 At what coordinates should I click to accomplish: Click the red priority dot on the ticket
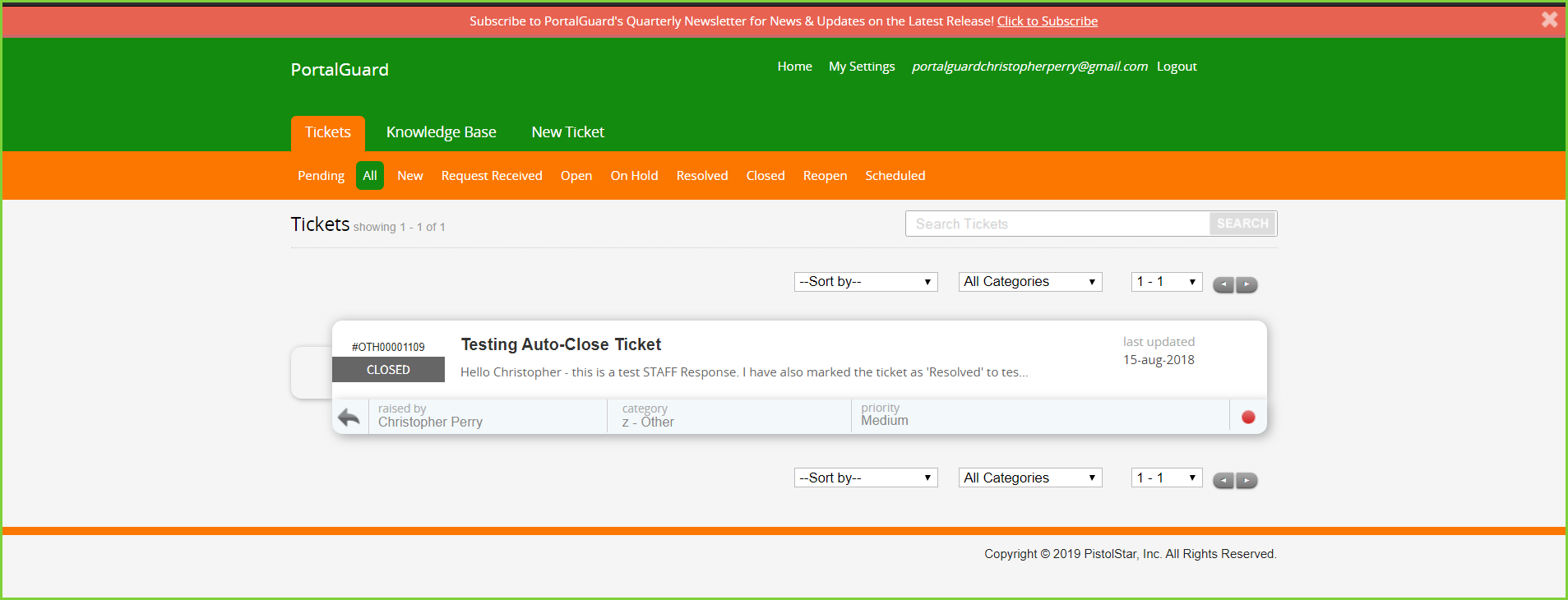[1248, 418]
